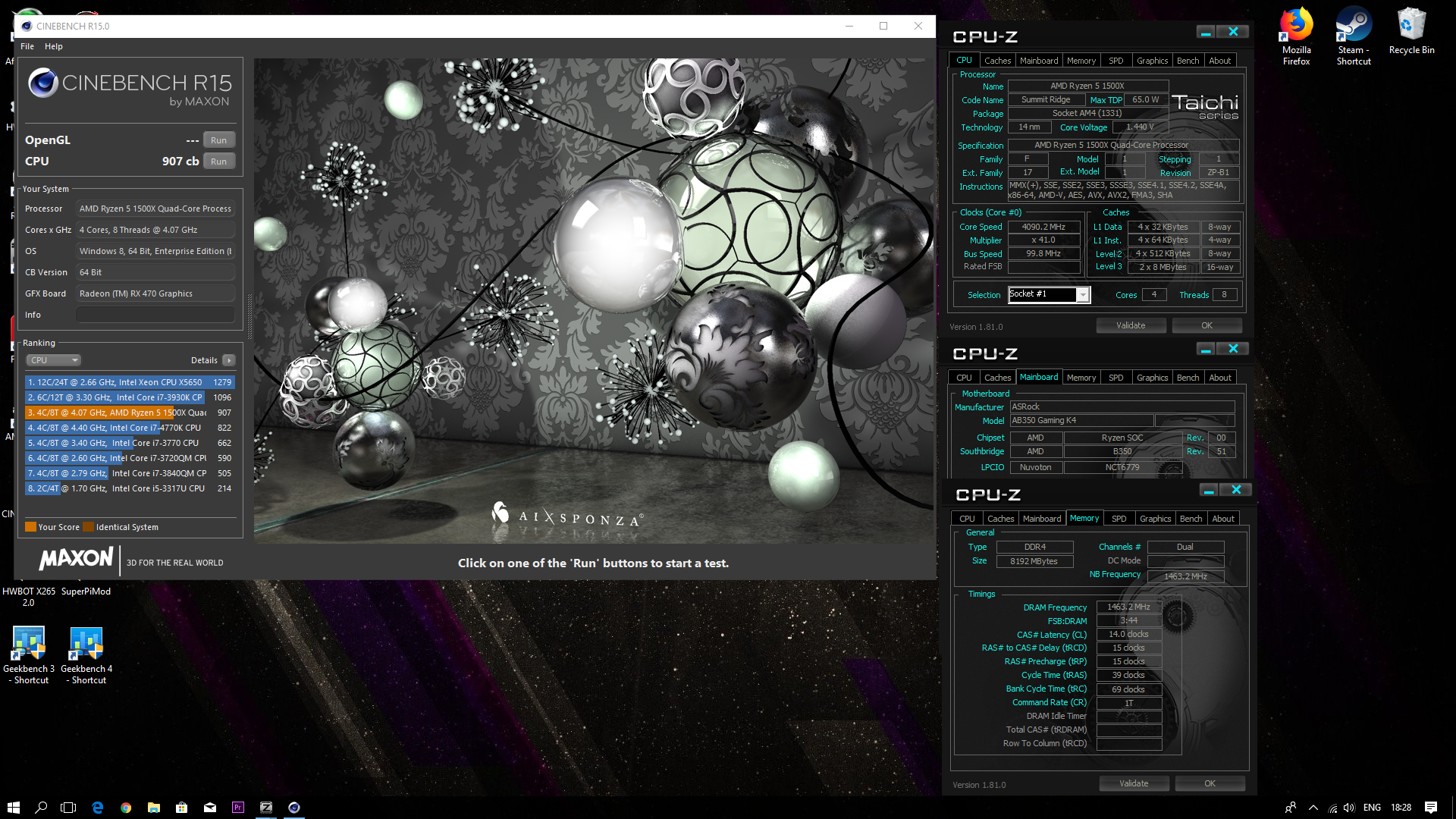Click OK in the top CPU-Z window
1456x819 pixels.
(1207, 325)
